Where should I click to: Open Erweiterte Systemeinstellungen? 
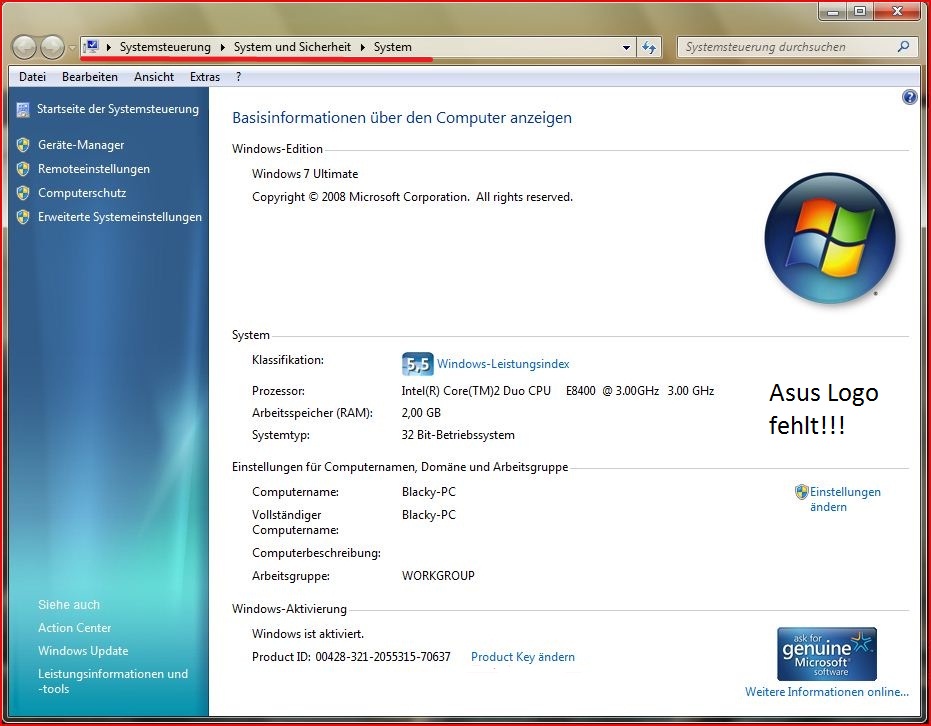pyautogui.click(x=120, y=217)
